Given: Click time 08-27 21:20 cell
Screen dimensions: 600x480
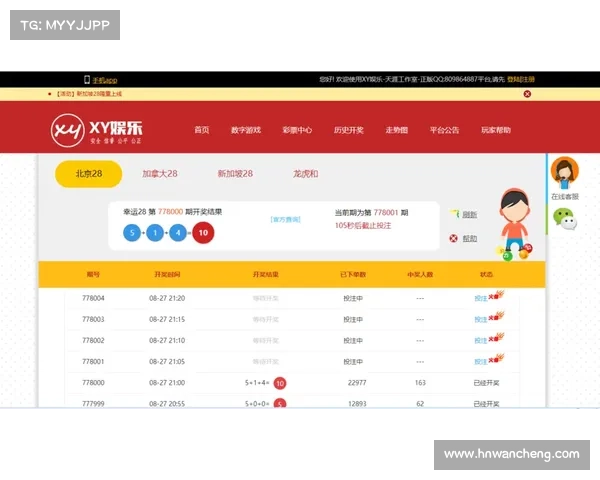Looking at the screenshot, I should (167, 298).
